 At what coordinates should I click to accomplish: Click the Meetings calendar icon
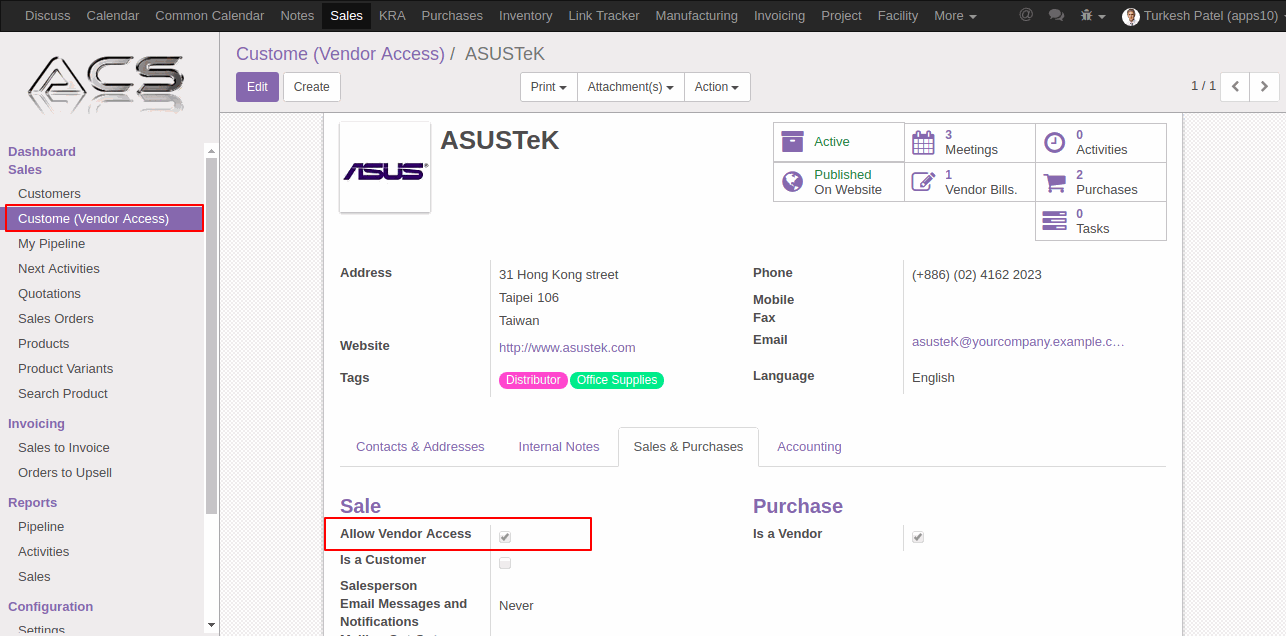923,142
